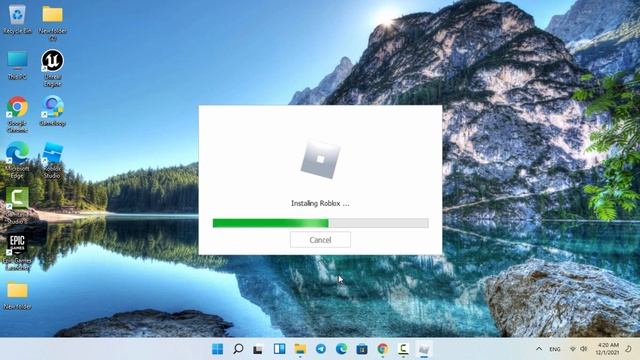This screenshot has width=640, height=360.
Task: Click the 'Installing Roblox ...' status text
Action: click(x=320, y=203)
